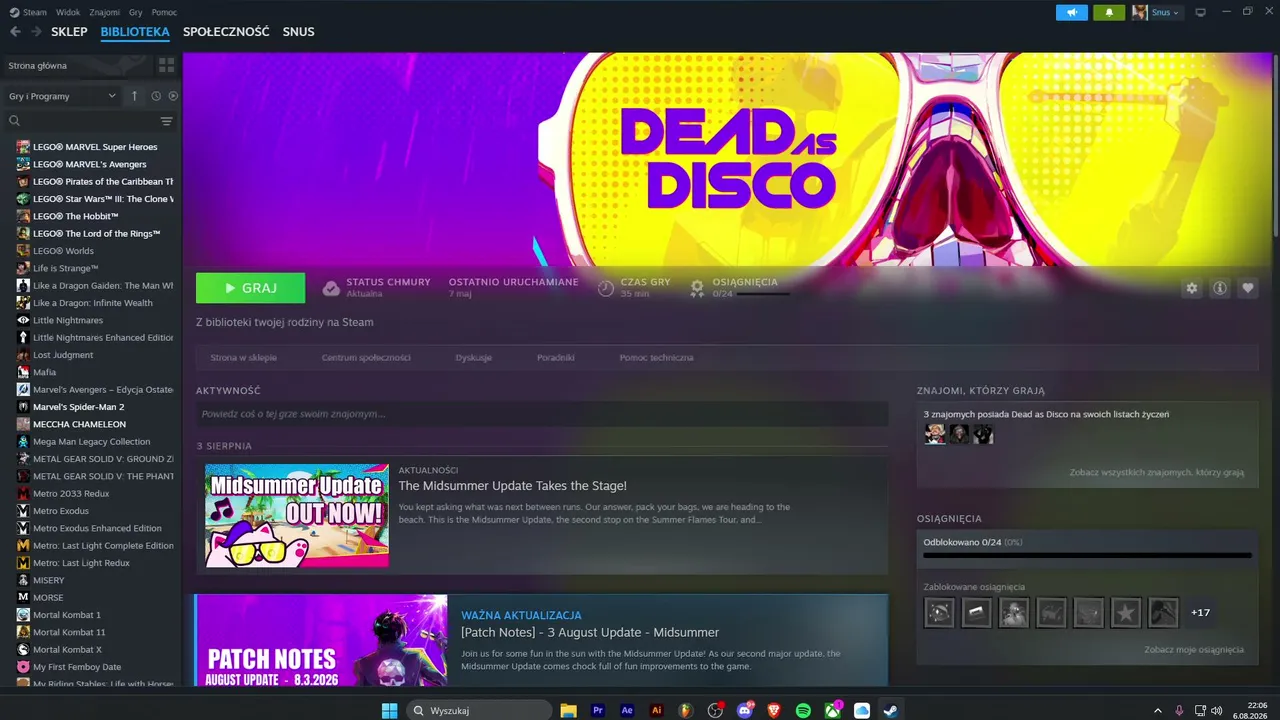Screen dimensions: 1280x720
Task: Expand the Gry i Programy dropdown
Action: click(x=62, y=96)
